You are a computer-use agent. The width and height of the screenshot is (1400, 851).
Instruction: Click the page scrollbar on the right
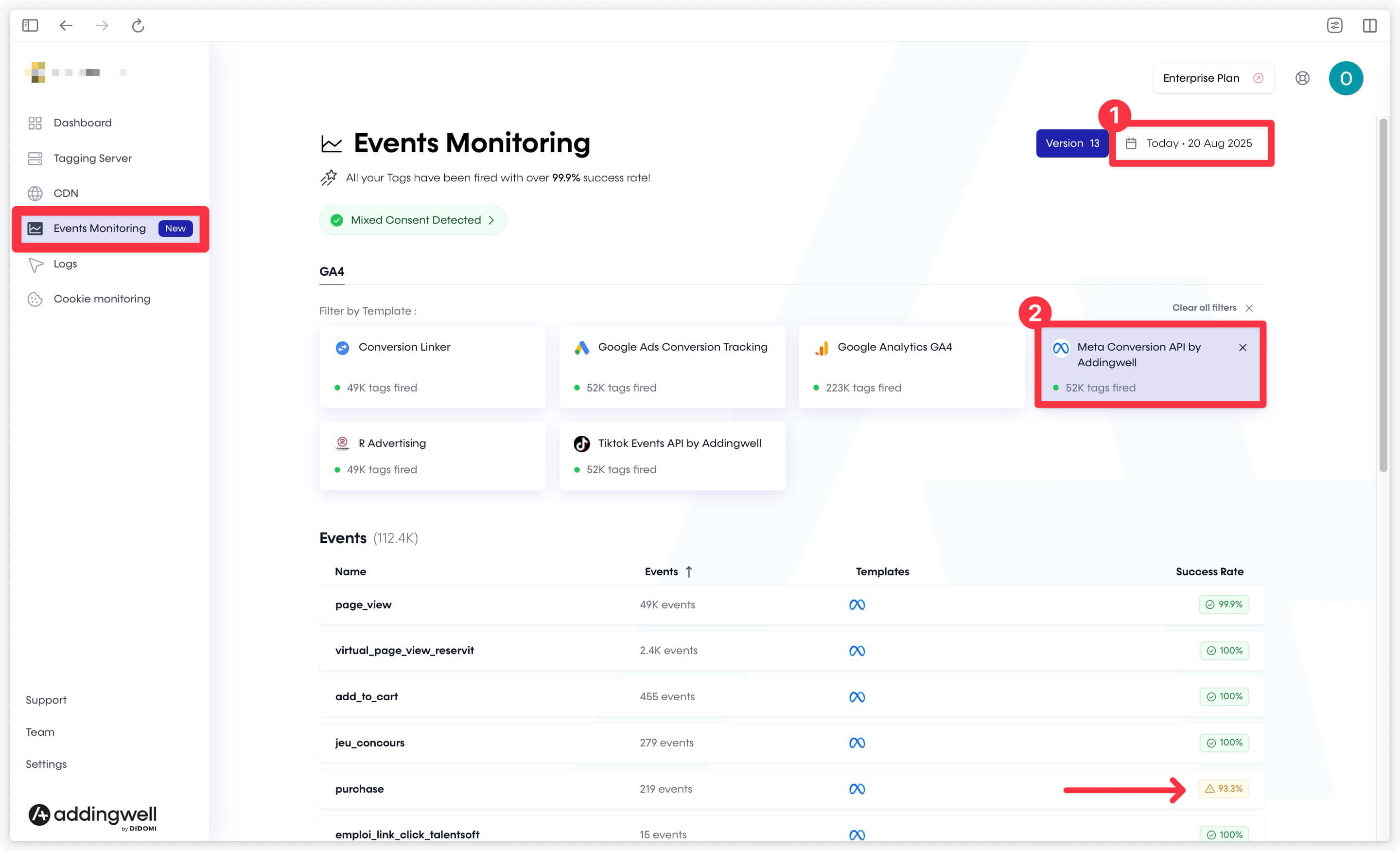pos(1383,295)
